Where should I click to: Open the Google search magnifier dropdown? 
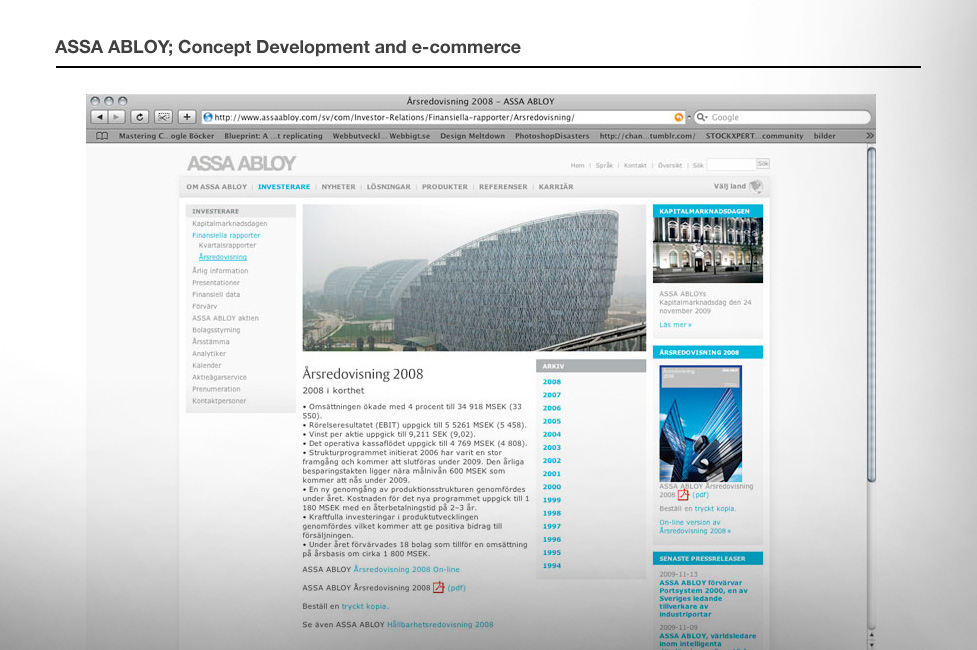click(x=702, y=117)
